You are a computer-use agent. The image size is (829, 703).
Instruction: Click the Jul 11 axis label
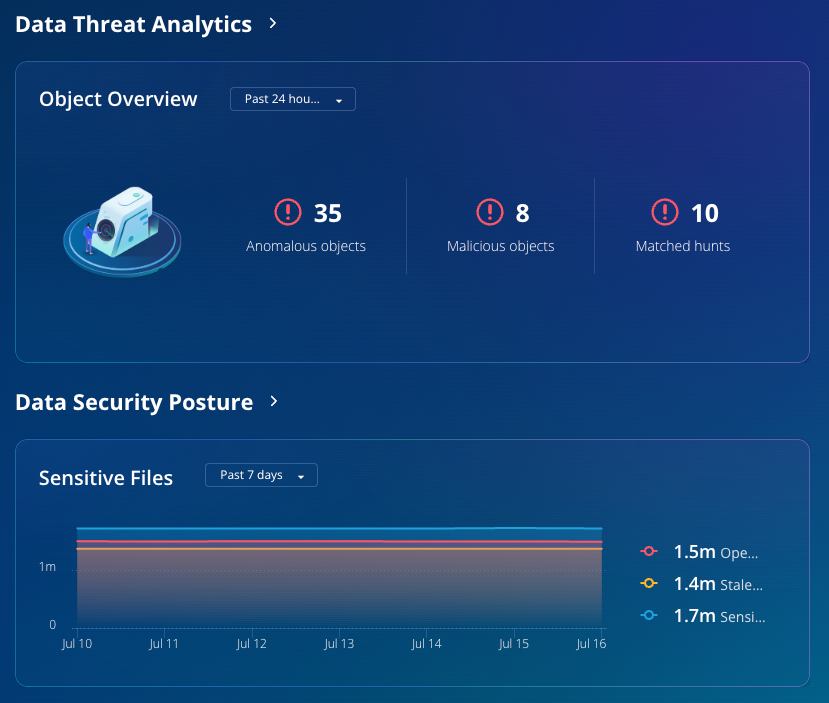[164, 644]
